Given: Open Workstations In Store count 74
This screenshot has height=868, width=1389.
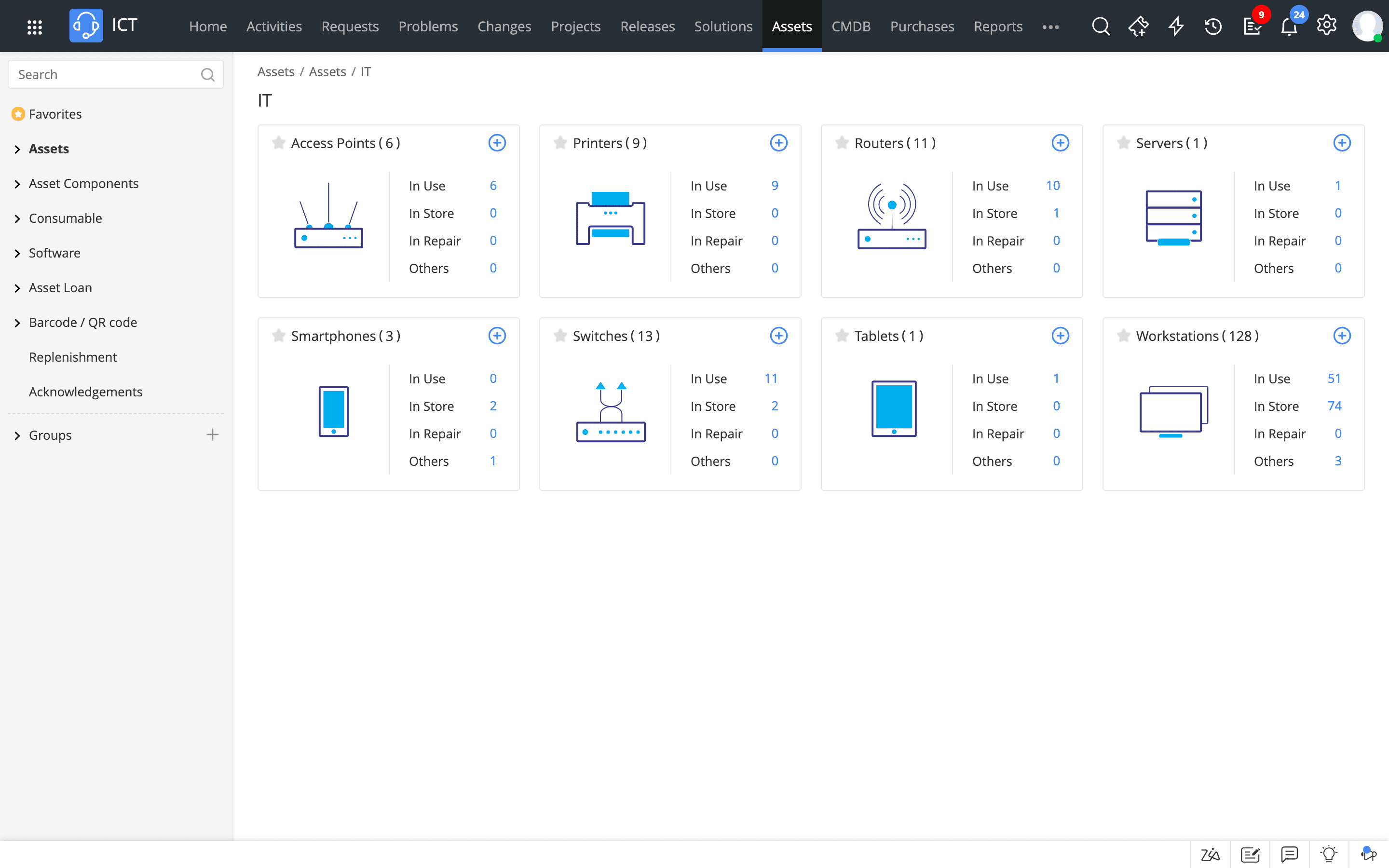Looking at the screenshot, I should click(1334, 406).
